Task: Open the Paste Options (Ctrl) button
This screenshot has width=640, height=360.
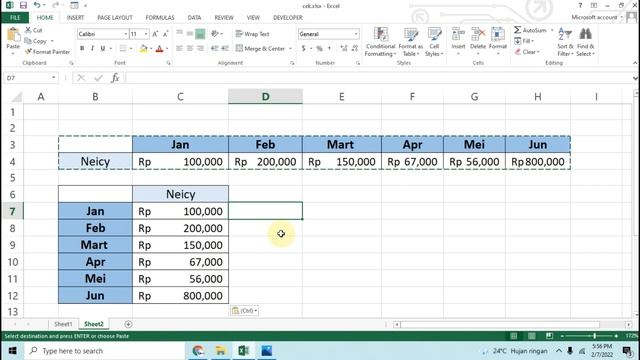Action: point(244,311)
